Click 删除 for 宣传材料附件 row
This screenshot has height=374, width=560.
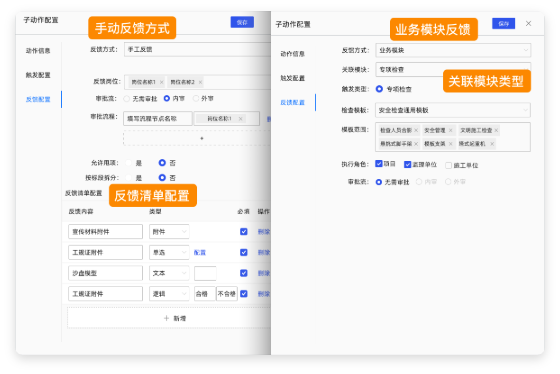click(x=264, y=231)
